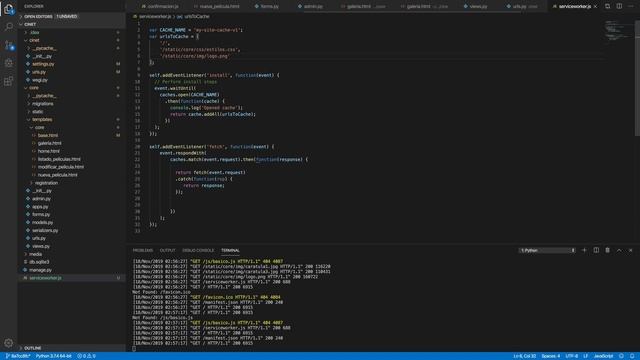Change language mode via JavaScript
Viewport: 640px width, 360px height.
[603, 356]
